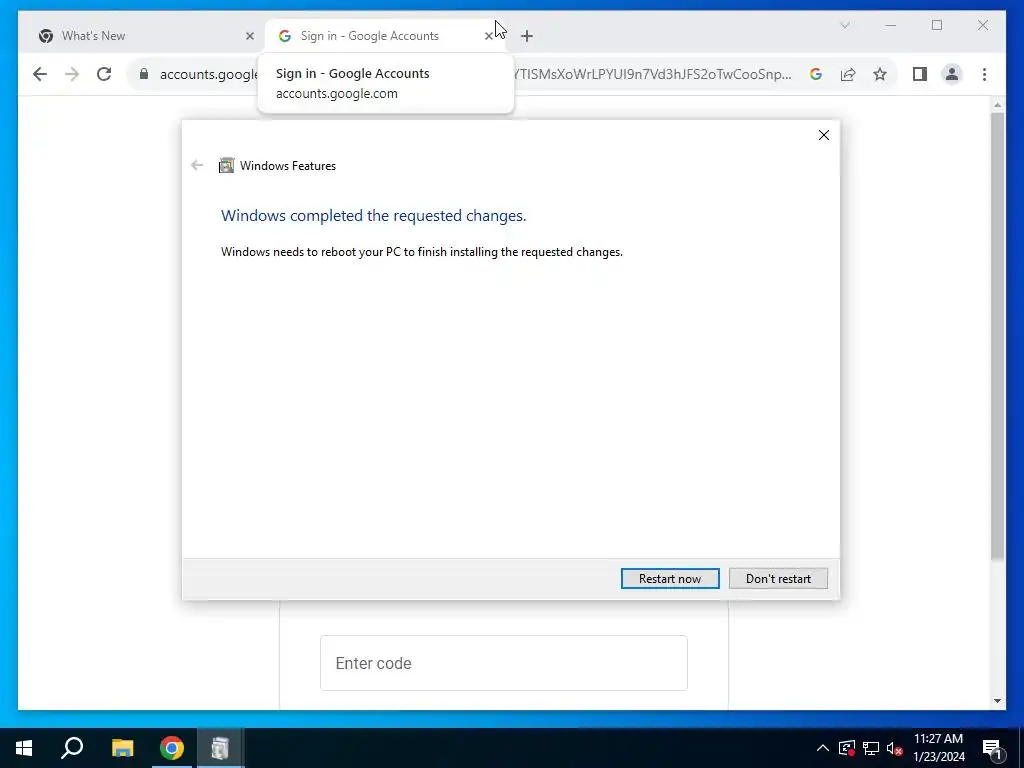Close the Windows Features dialog
1024x768 pixels.
click(824, 135)
